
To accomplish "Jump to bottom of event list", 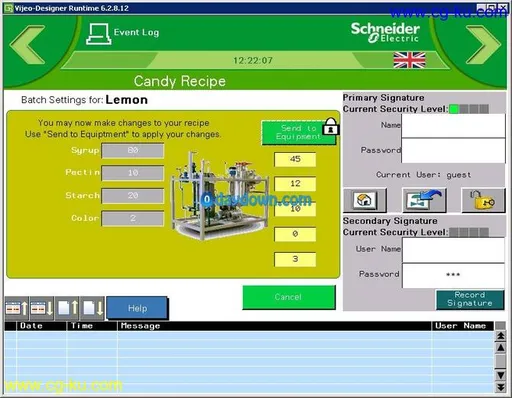I will tap(500, 387).
